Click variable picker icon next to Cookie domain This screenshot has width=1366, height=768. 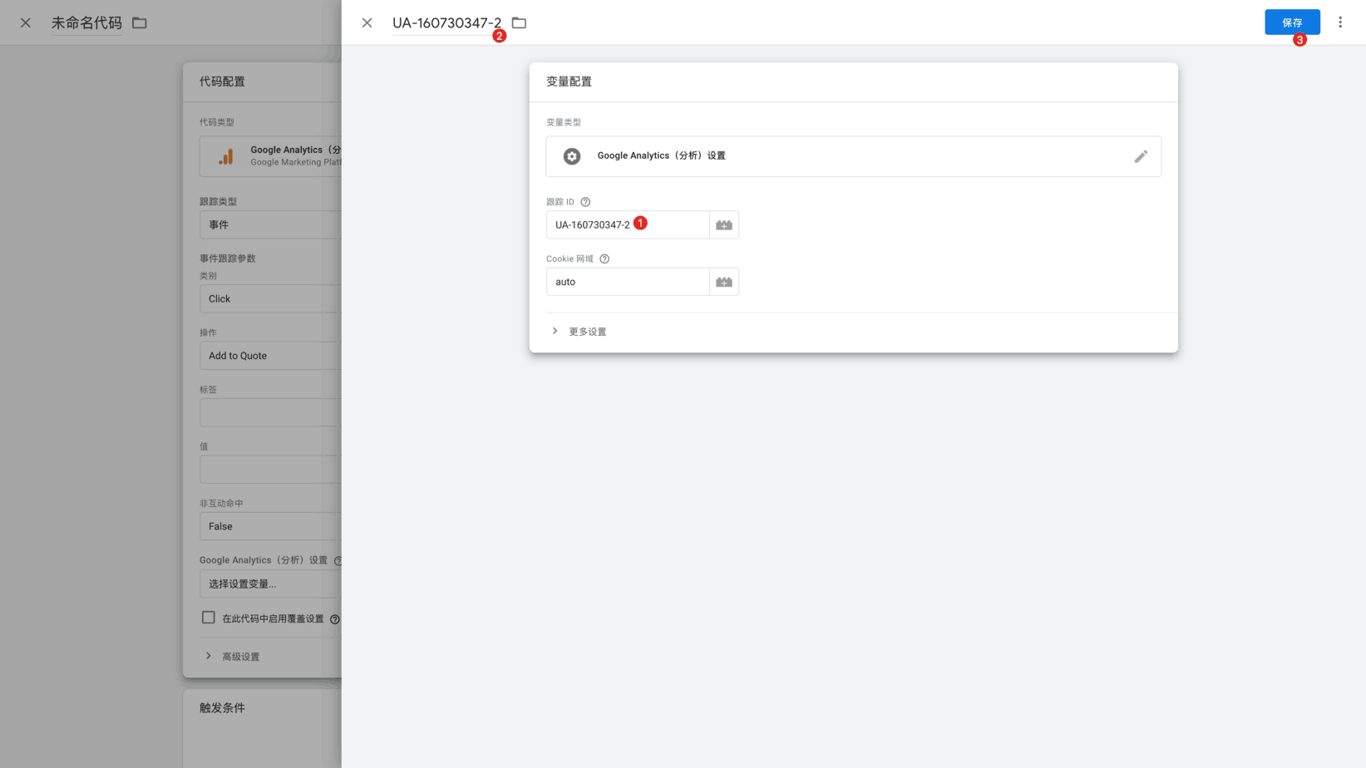[724, 282]
